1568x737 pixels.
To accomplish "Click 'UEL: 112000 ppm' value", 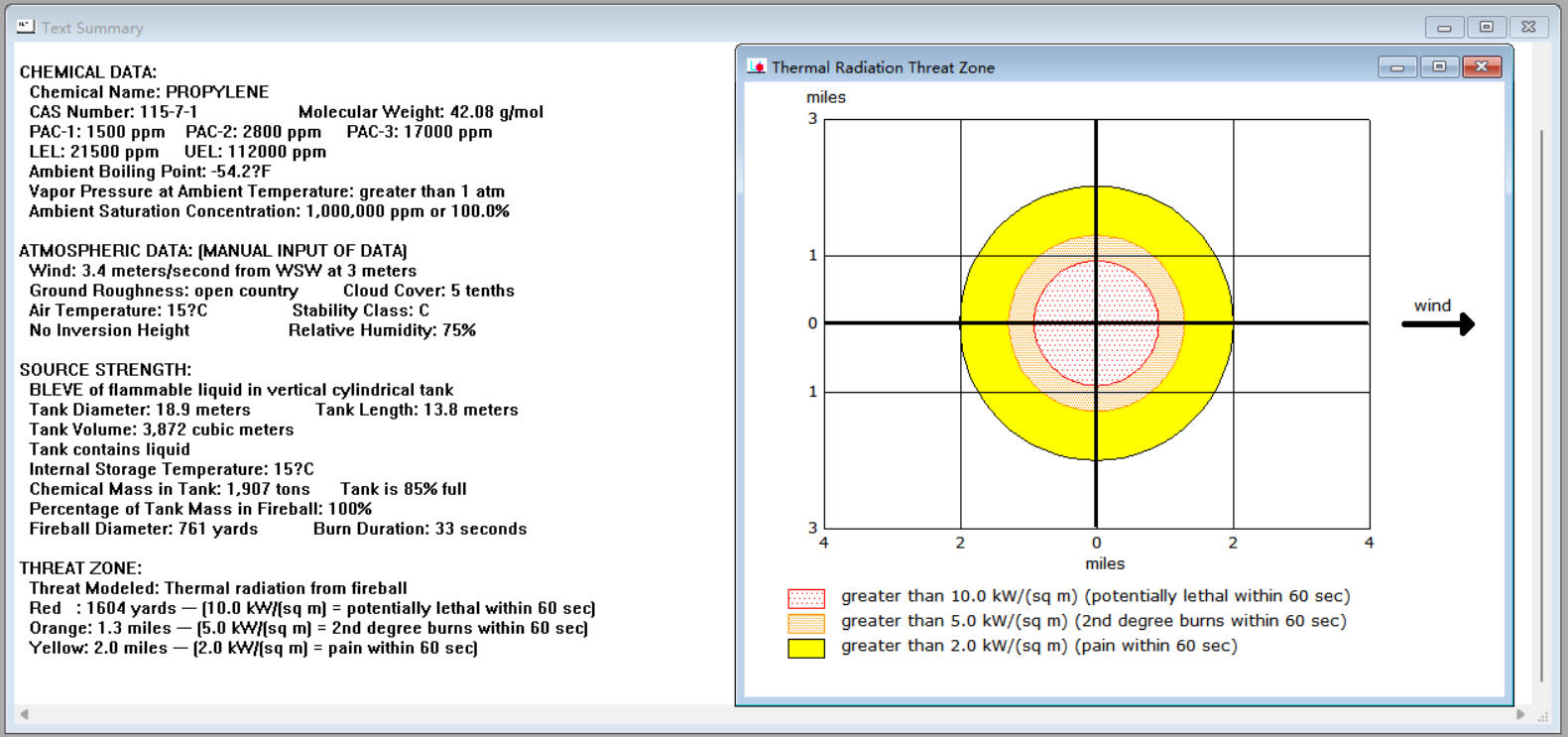I will [255, 152].
